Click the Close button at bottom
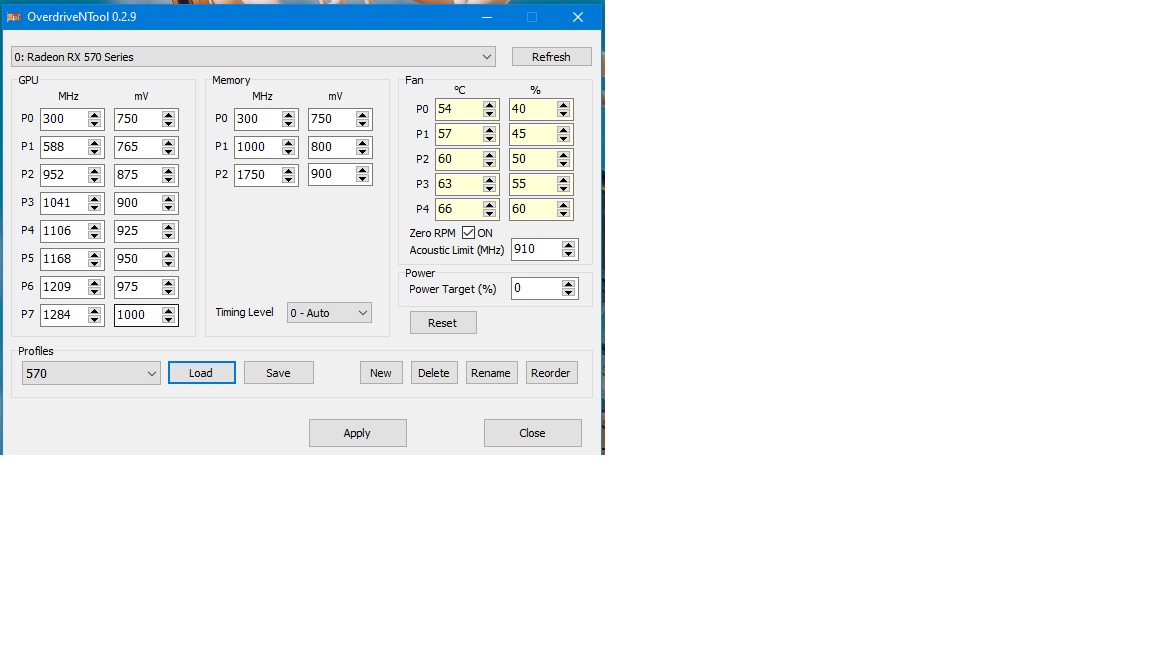1152x648 pixels. 533,433
